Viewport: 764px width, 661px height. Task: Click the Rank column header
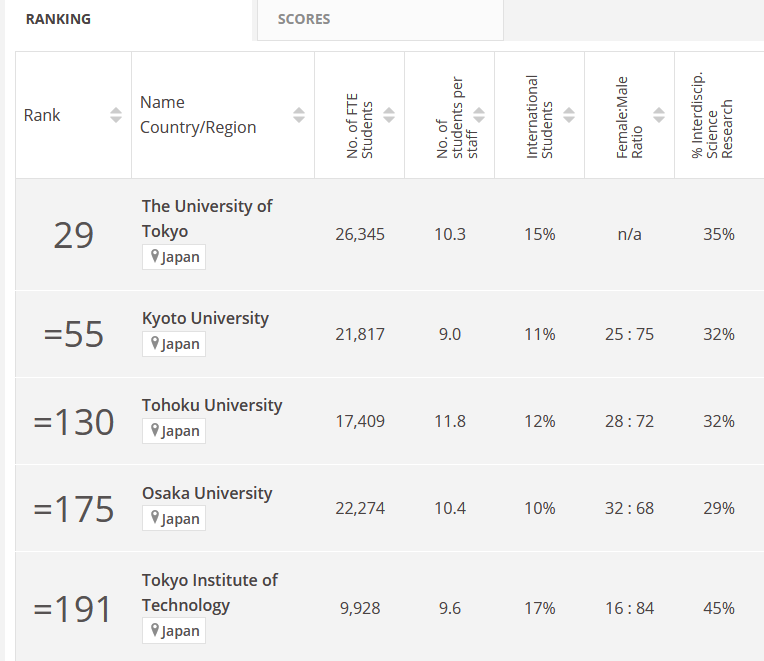tap(74, 115)
